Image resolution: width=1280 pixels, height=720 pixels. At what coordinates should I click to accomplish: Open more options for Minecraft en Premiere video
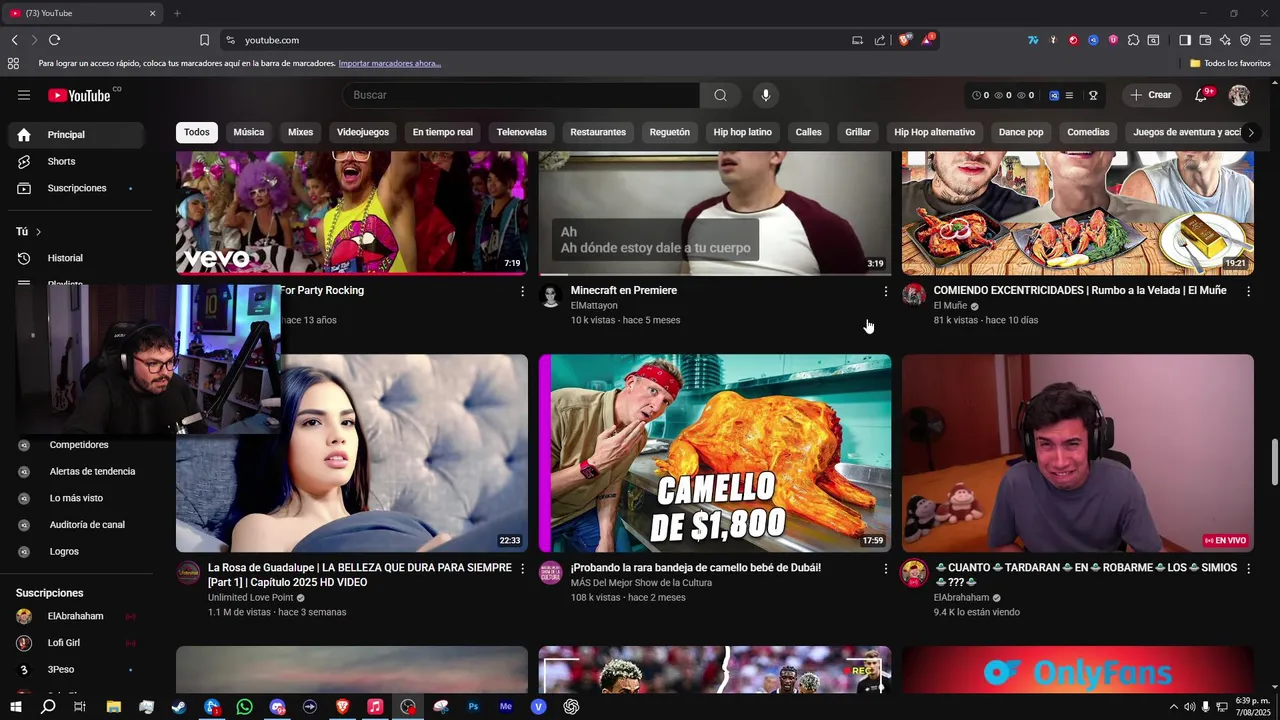(x=885, y=291)
